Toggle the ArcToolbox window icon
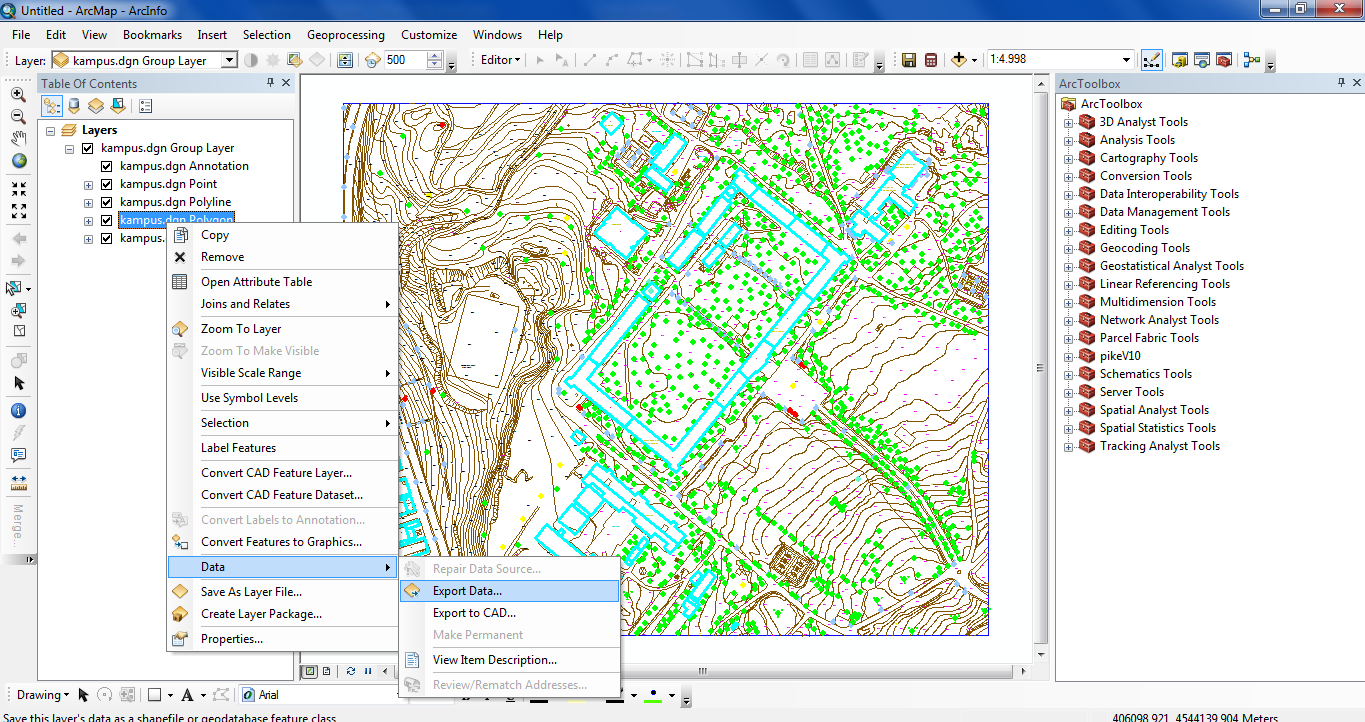Viewport: 1365px width, 722px height. tap(1223, 60)
